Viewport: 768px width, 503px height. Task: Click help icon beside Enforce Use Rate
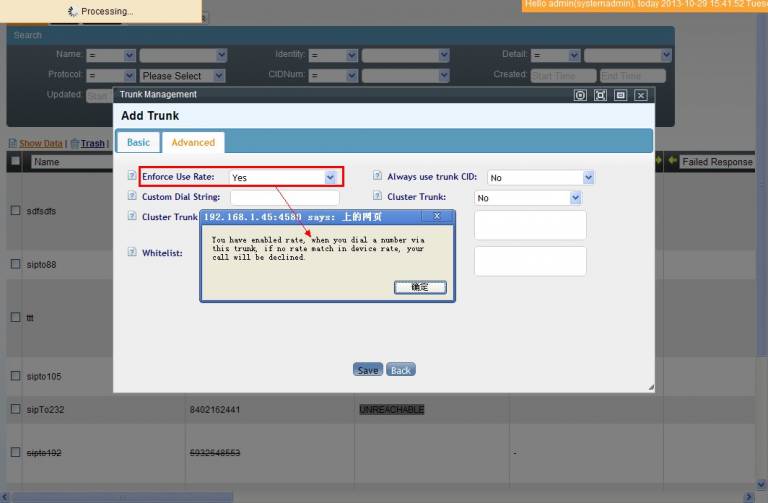[x=132, y=176]
